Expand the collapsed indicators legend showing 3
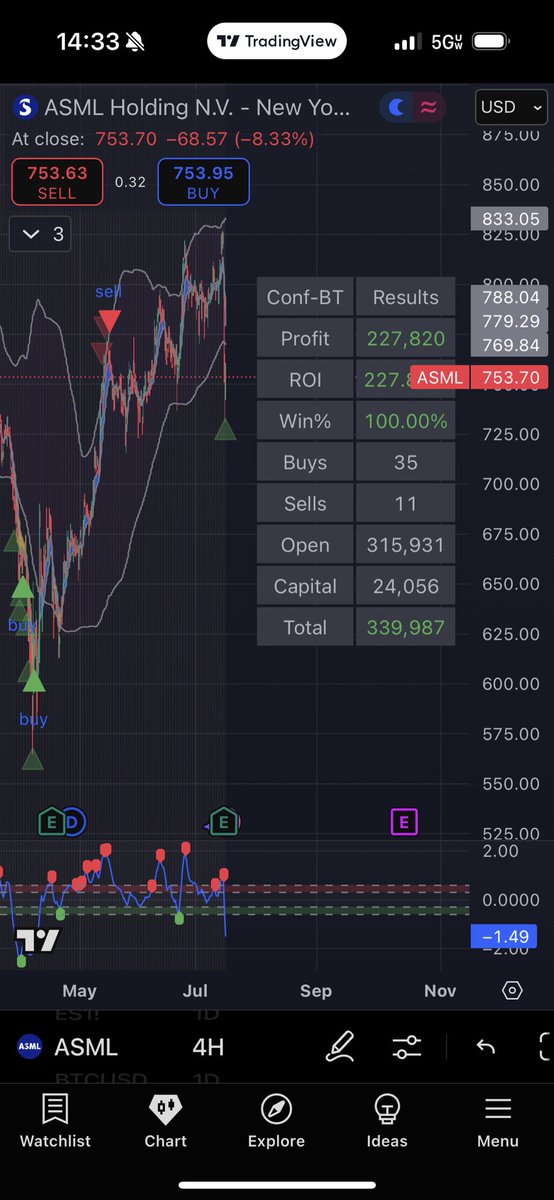Screen dimensions: 554x1200 (40, 234)
